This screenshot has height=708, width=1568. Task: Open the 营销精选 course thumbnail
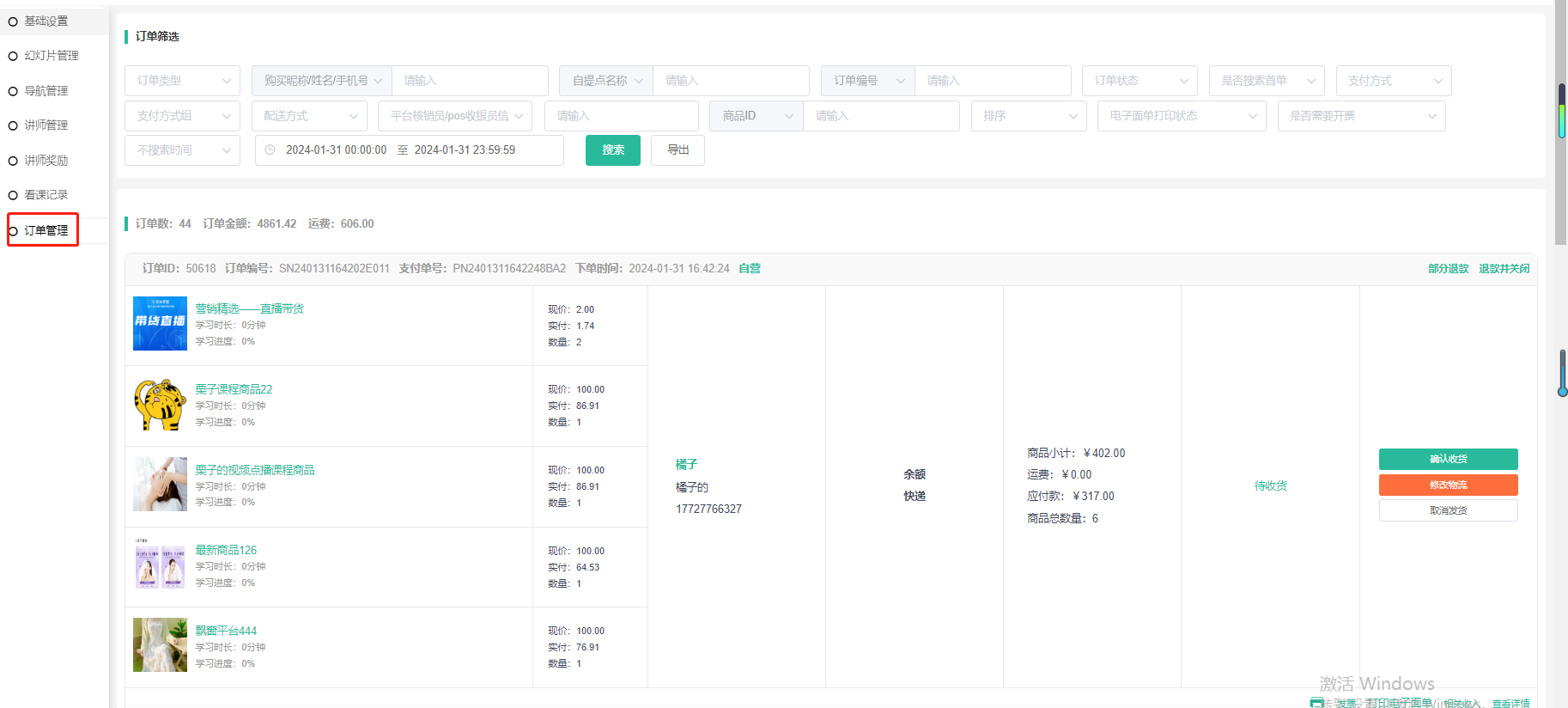pyautogui.click(x=160, y=324)
